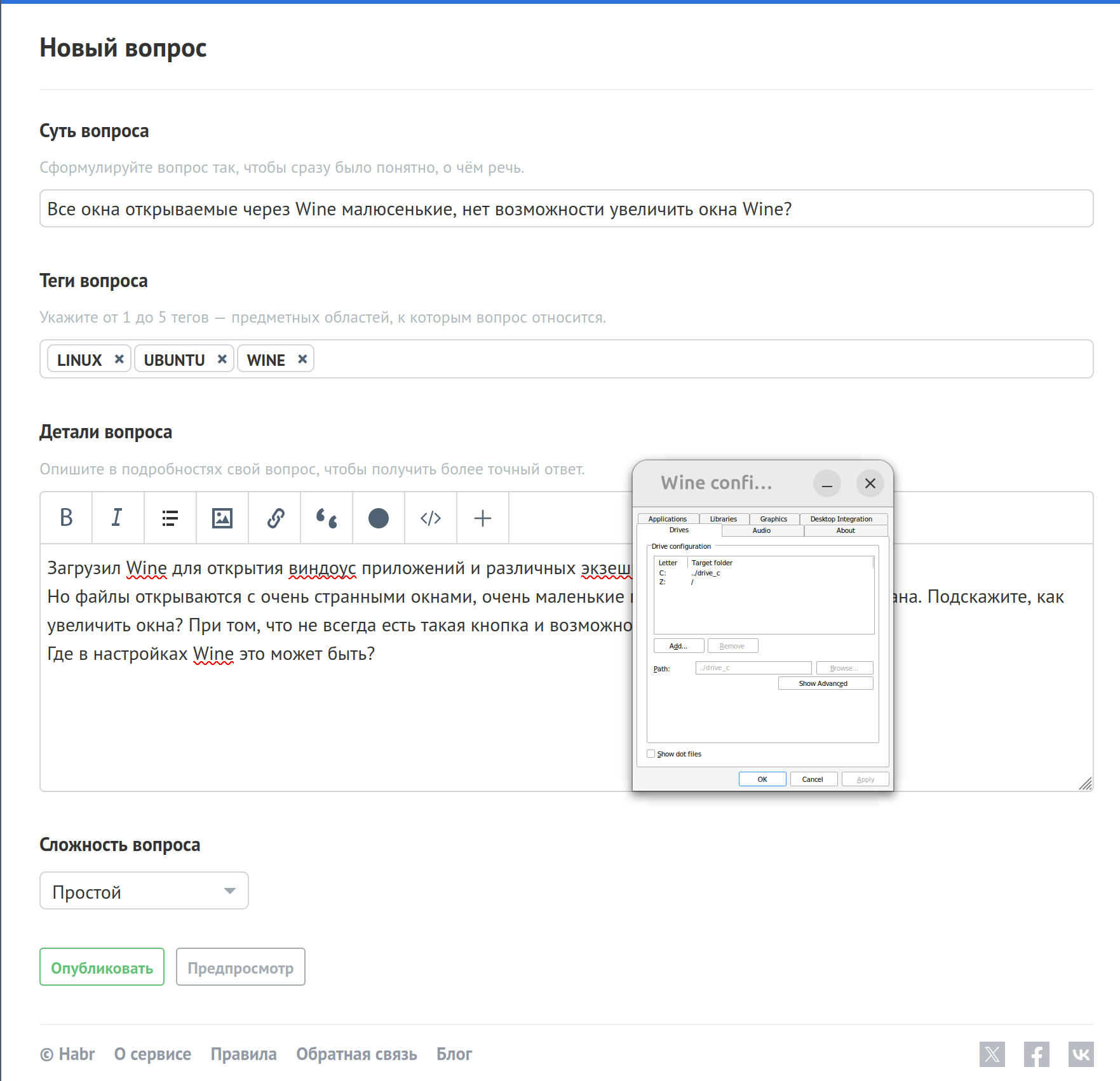The width and height of the screenshot is (1120, 1081).
Task: Open Блог footer link
Action: [x=454, y=1054]
